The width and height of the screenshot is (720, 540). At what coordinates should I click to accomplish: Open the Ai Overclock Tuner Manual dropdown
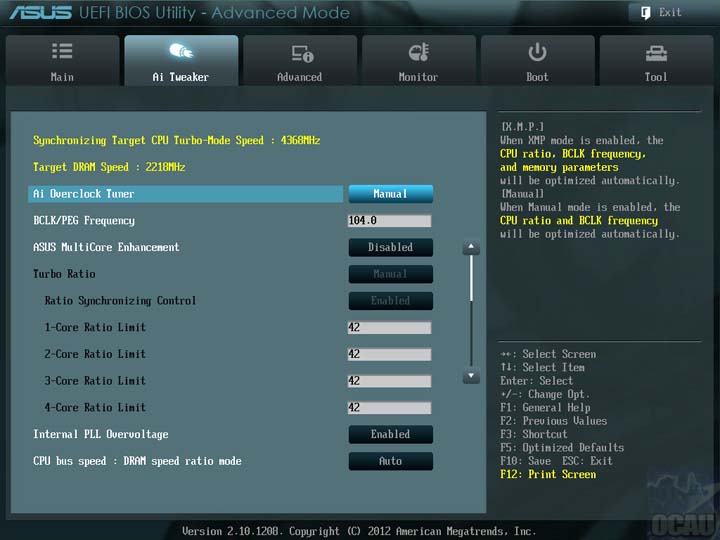pyautogui.click(x=390, y=194)
